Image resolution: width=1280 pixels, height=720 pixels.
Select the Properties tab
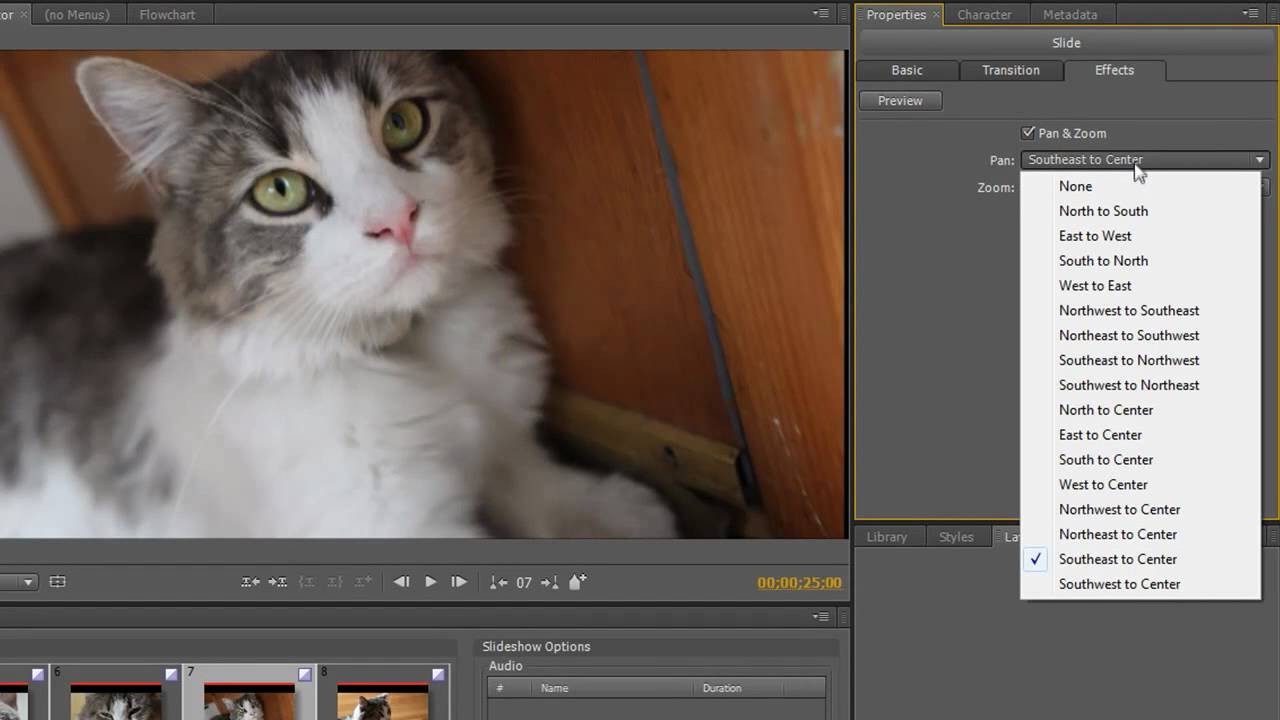click(896, 15)
